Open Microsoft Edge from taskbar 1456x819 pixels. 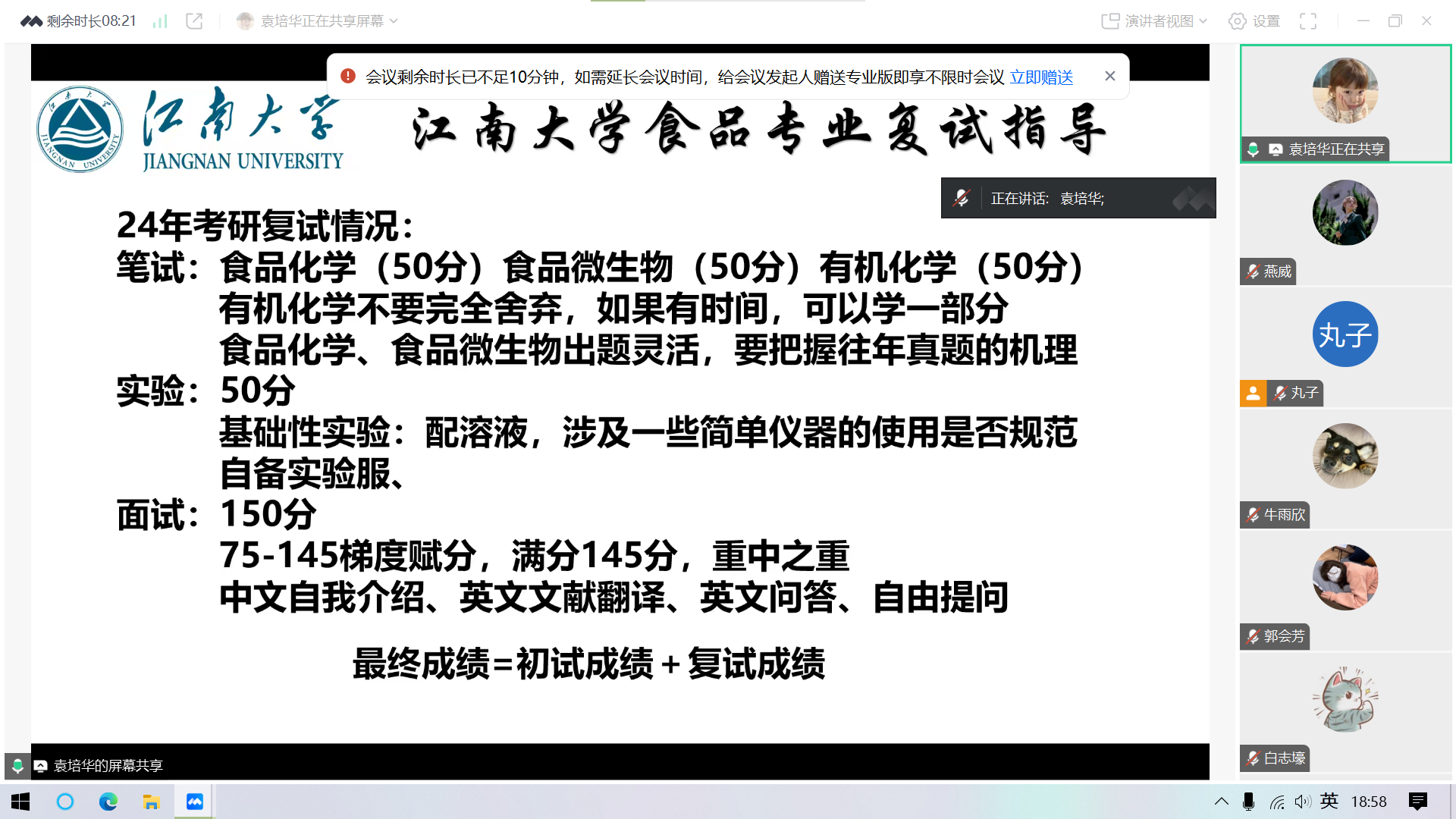tap(108, 802)
